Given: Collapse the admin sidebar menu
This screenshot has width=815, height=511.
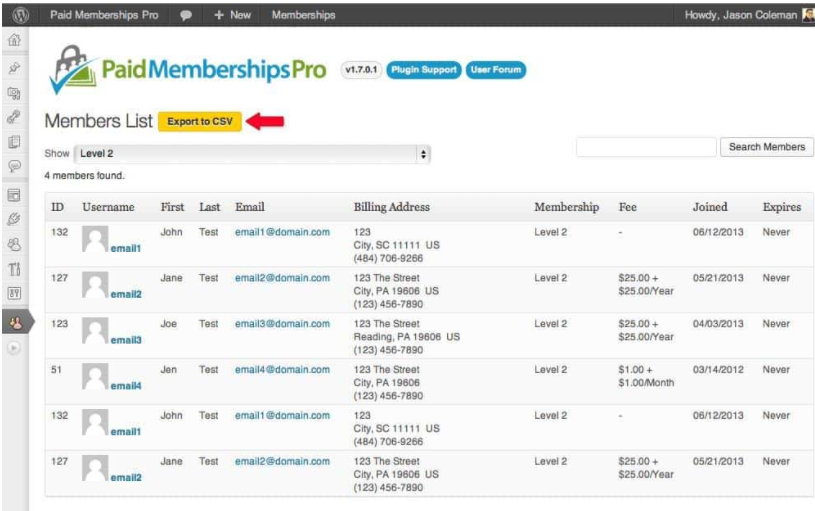Looking at the screenshot, I should point(14,348).
